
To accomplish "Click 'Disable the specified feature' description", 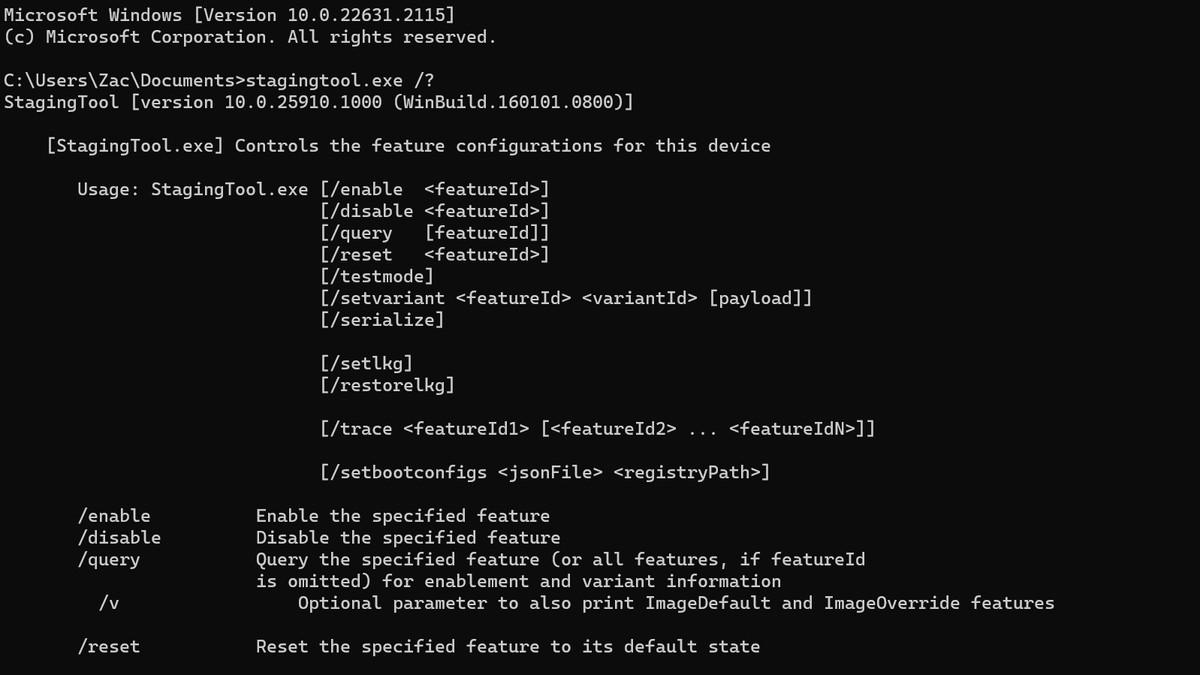I will 408,538.
